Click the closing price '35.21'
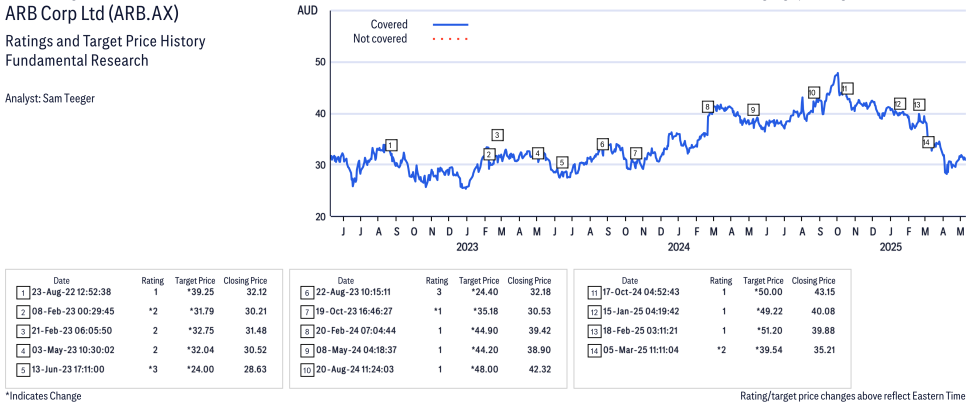The height and width of the screenshot is (402, 976). [824, 350]
